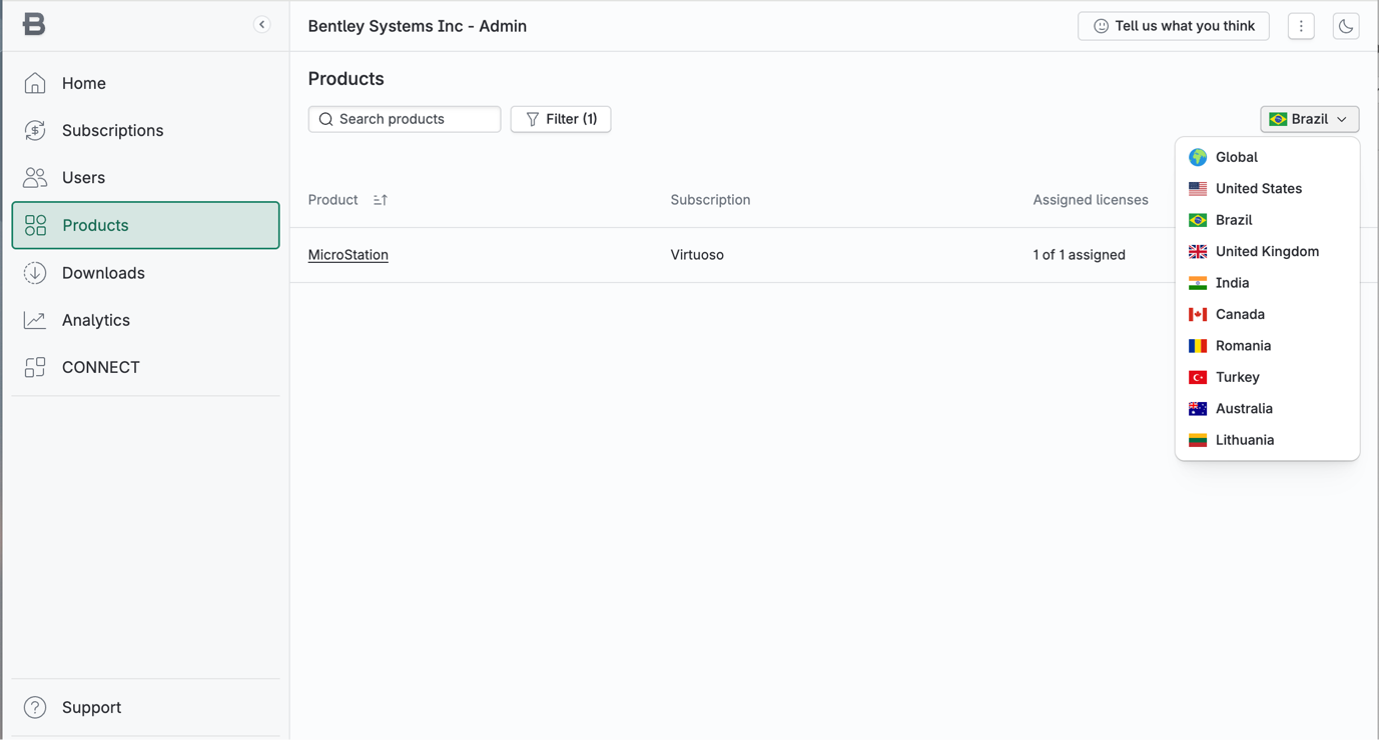
Task: Open the Downloads page
Action: 146,273
